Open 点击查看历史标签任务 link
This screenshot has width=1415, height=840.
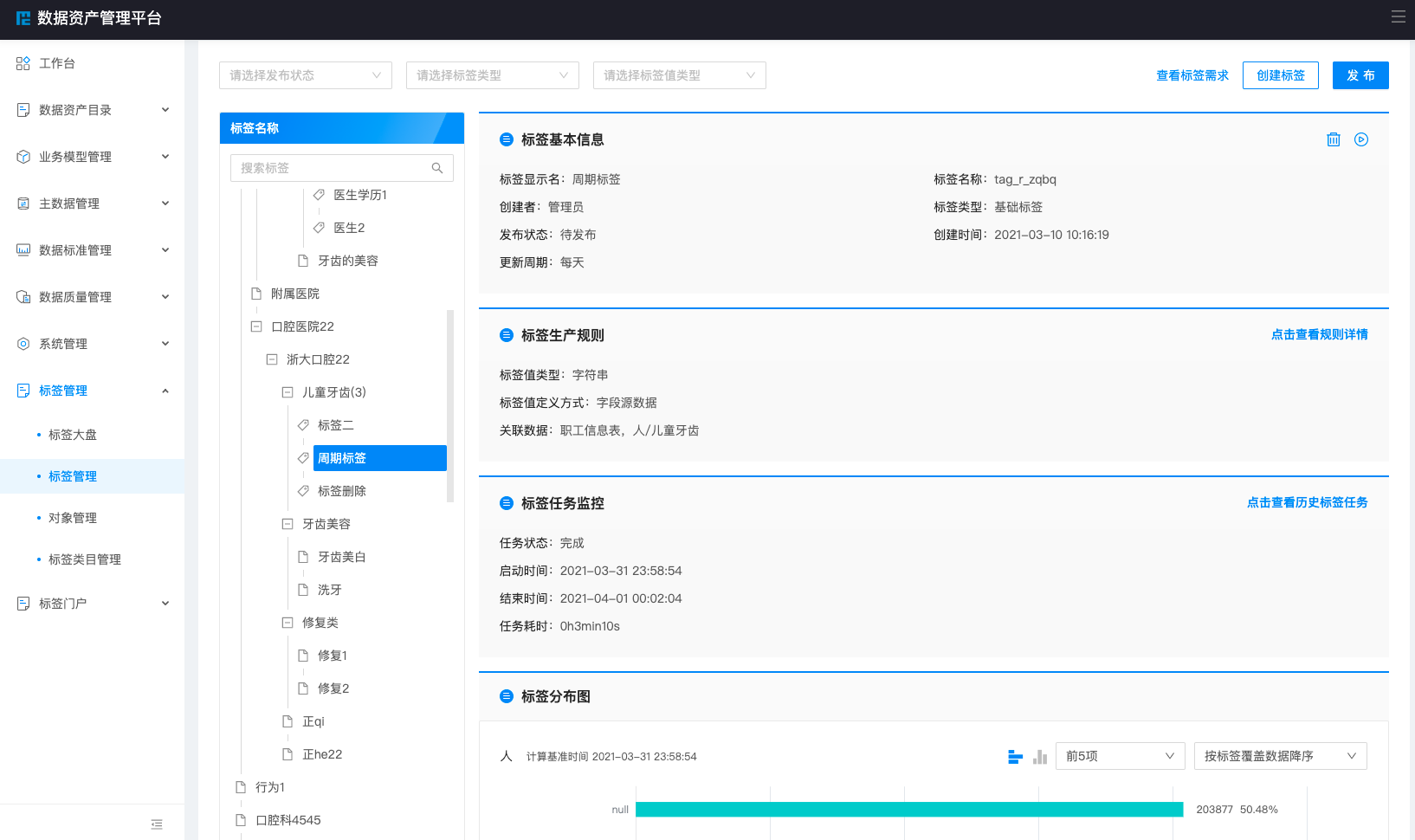click(x=1308, y=502)
